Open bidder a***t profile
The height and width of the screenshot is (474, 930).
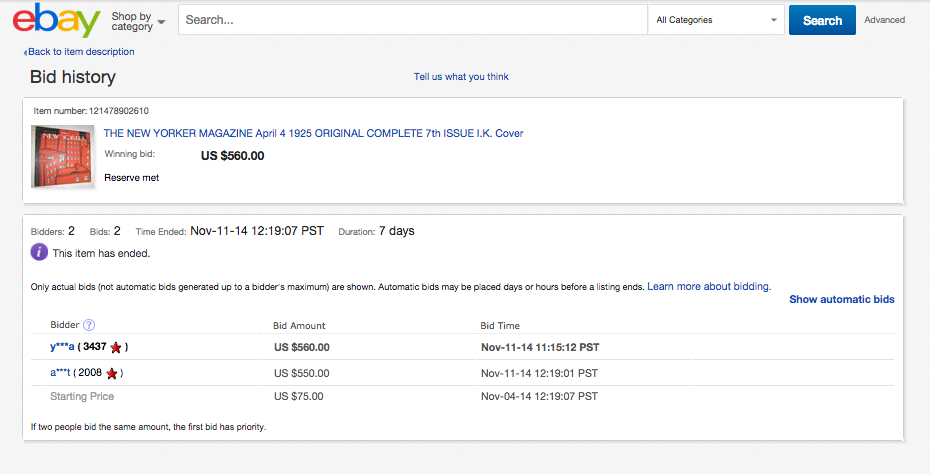pyautogui.click(x=60, y=373)
